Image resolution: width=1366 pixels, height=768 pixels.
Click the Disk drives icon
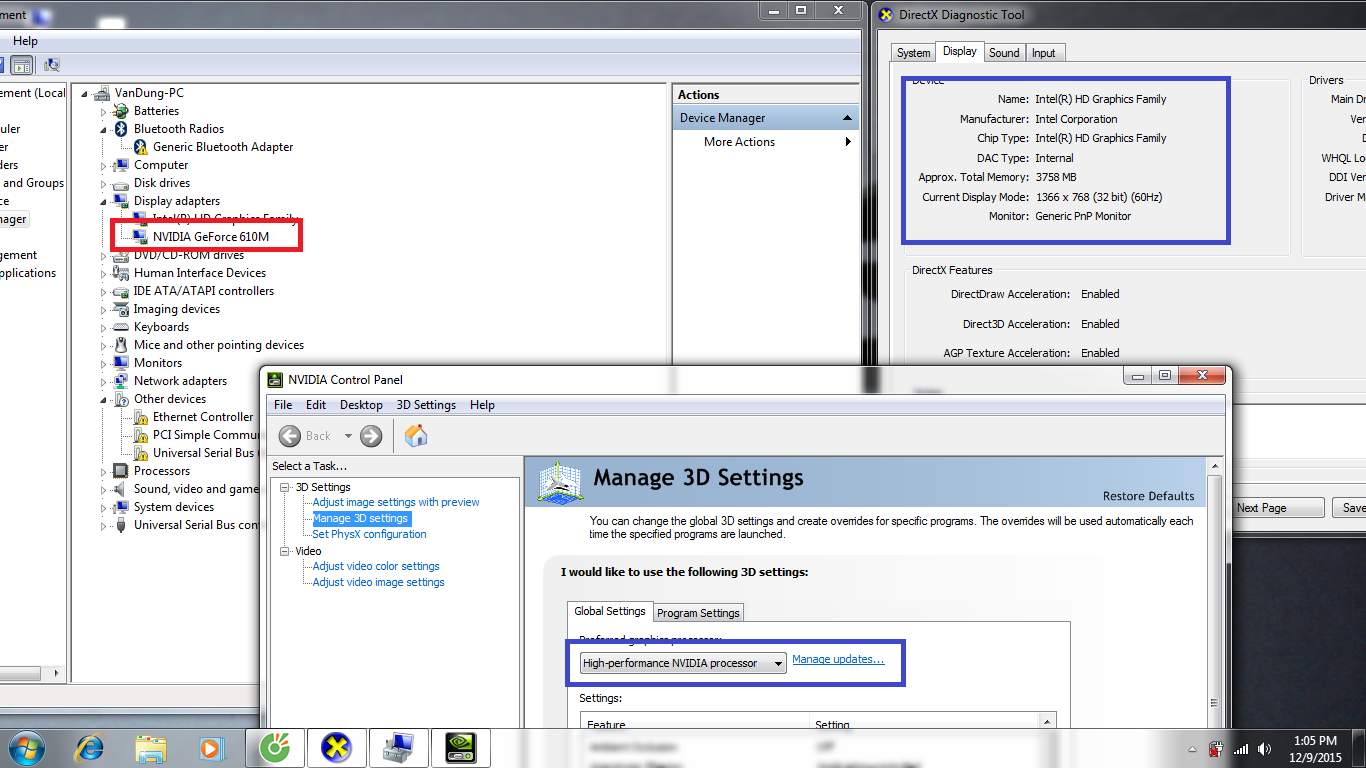pyautogui.click(x=121, y=183)
